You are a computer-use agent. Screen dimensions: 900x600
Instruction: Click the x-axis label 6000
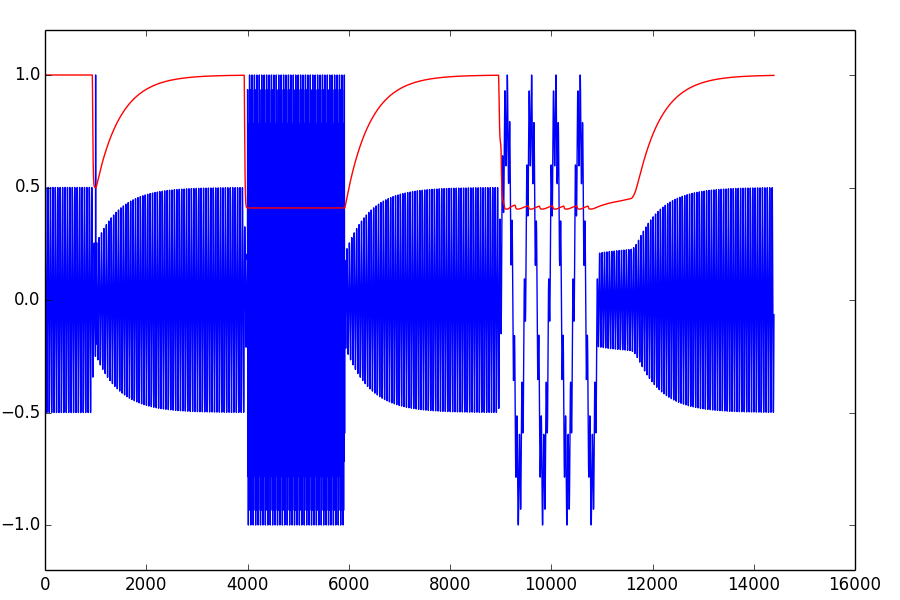coord(349,584)
